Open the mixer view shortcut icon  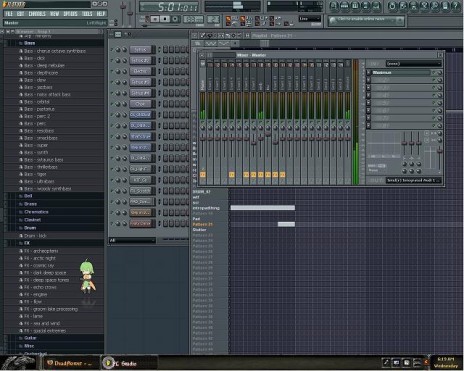(377, 6)
